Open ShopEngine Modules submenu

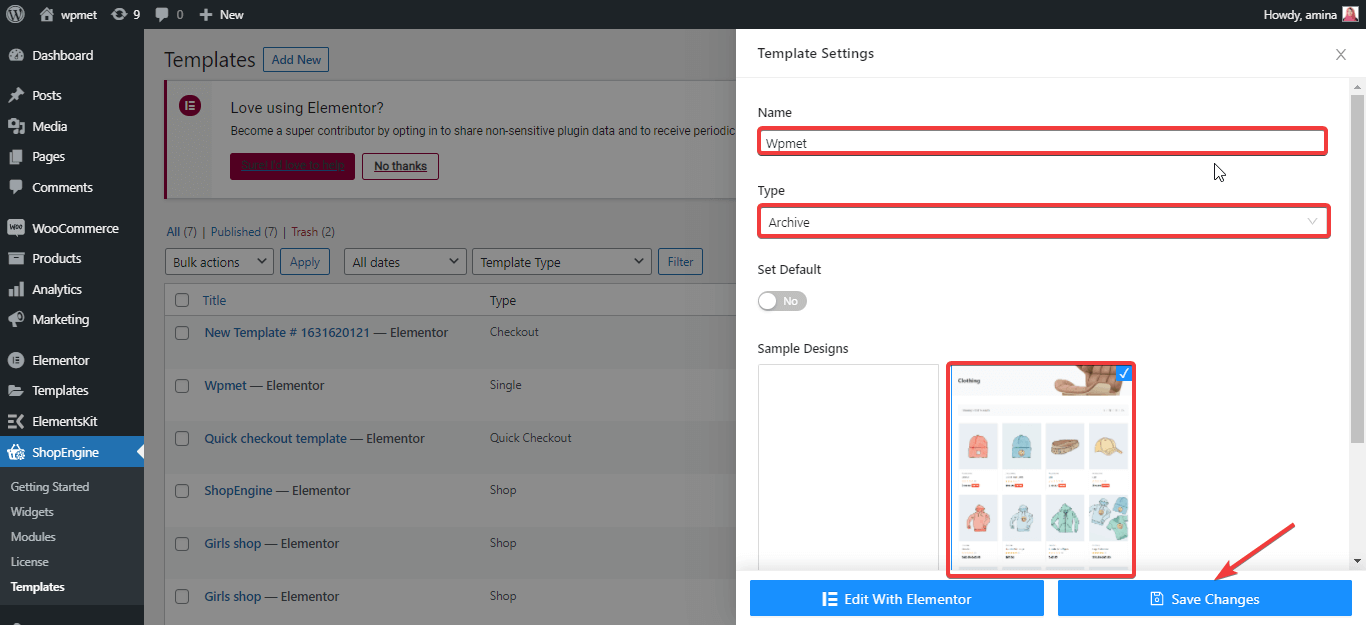[33, 536]
